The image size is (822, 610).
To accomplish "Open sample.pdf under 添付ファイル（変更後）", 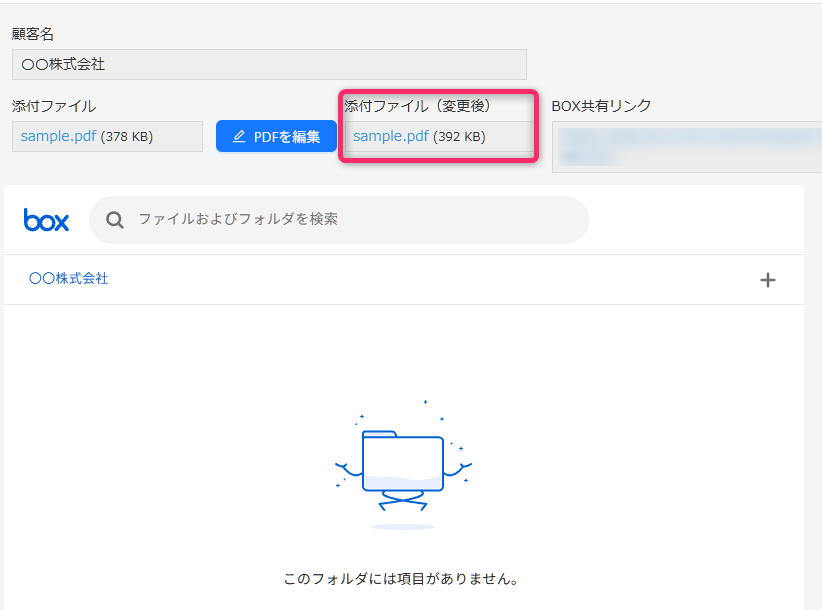I will [391, 136].
